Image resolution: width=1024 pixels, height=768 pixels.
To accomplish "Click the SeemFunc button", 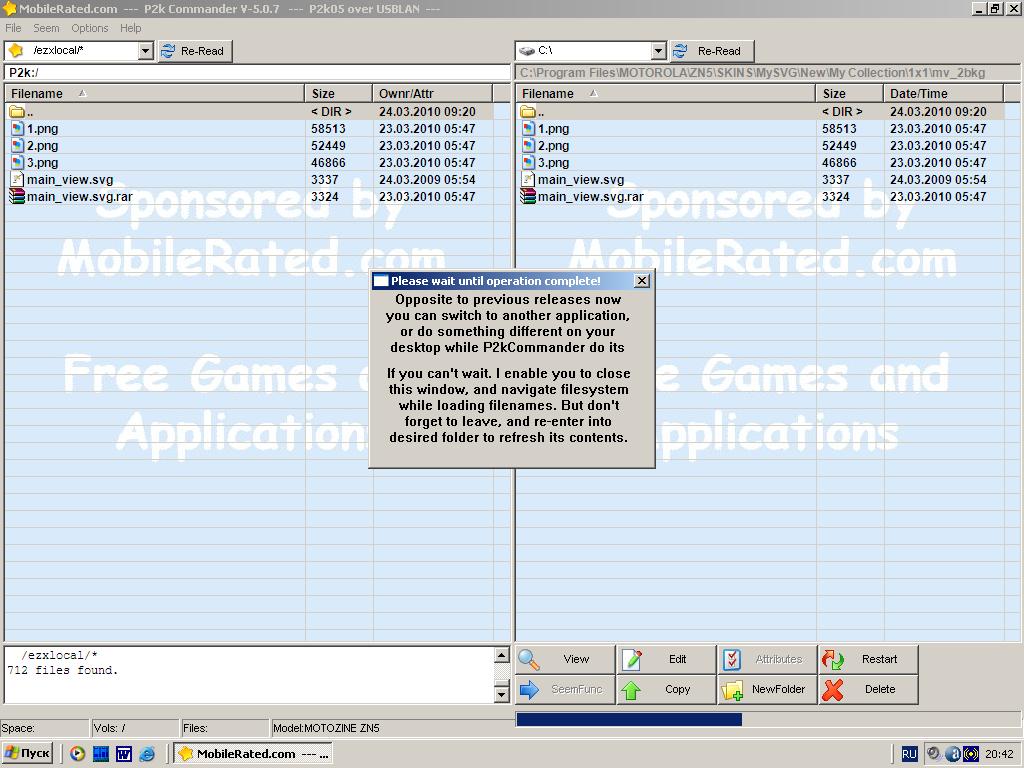I will click(x=565, y=690).
